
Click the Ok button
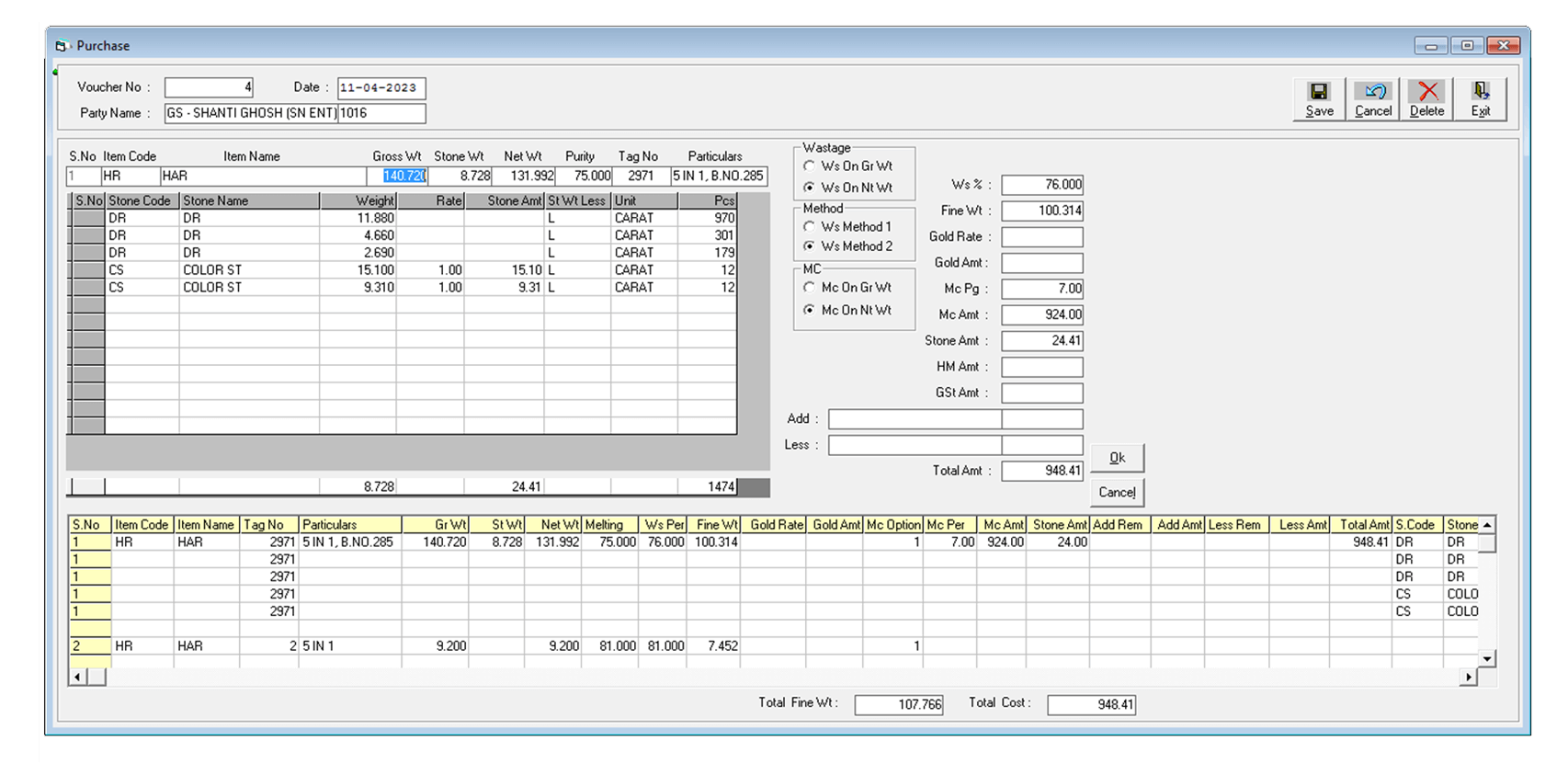pyautogui.click(x=1117, y=458)
